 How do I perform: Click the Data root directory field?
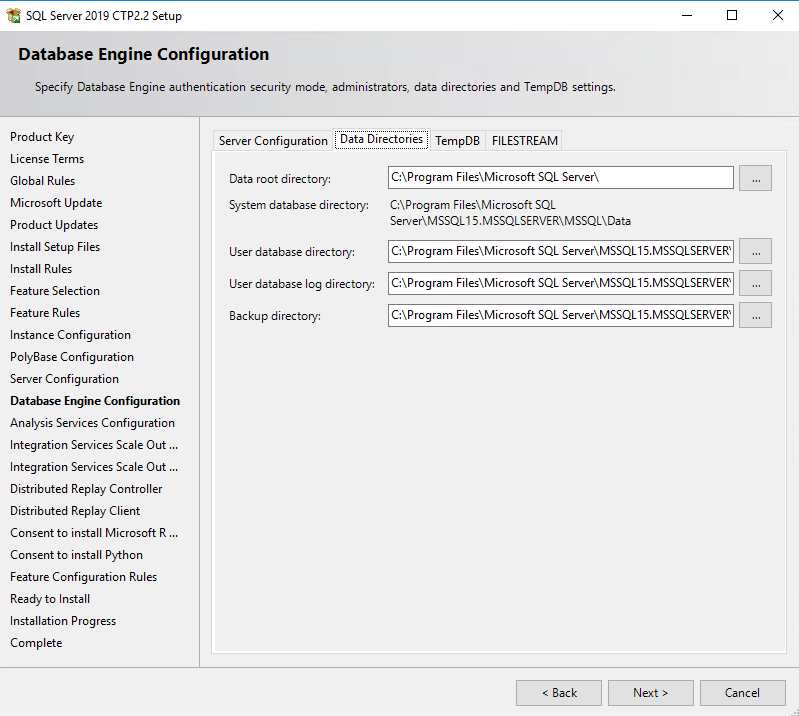click(561, 177)
